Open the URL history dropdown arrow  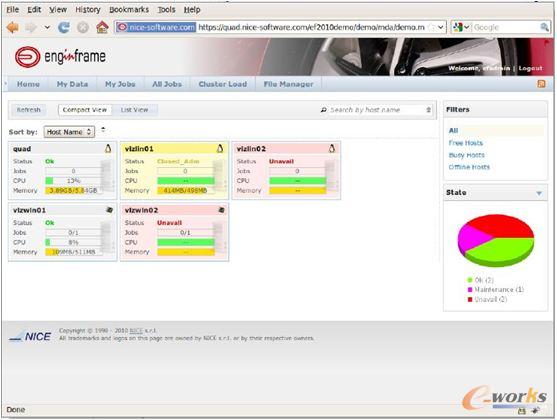(x=440, y=27)
